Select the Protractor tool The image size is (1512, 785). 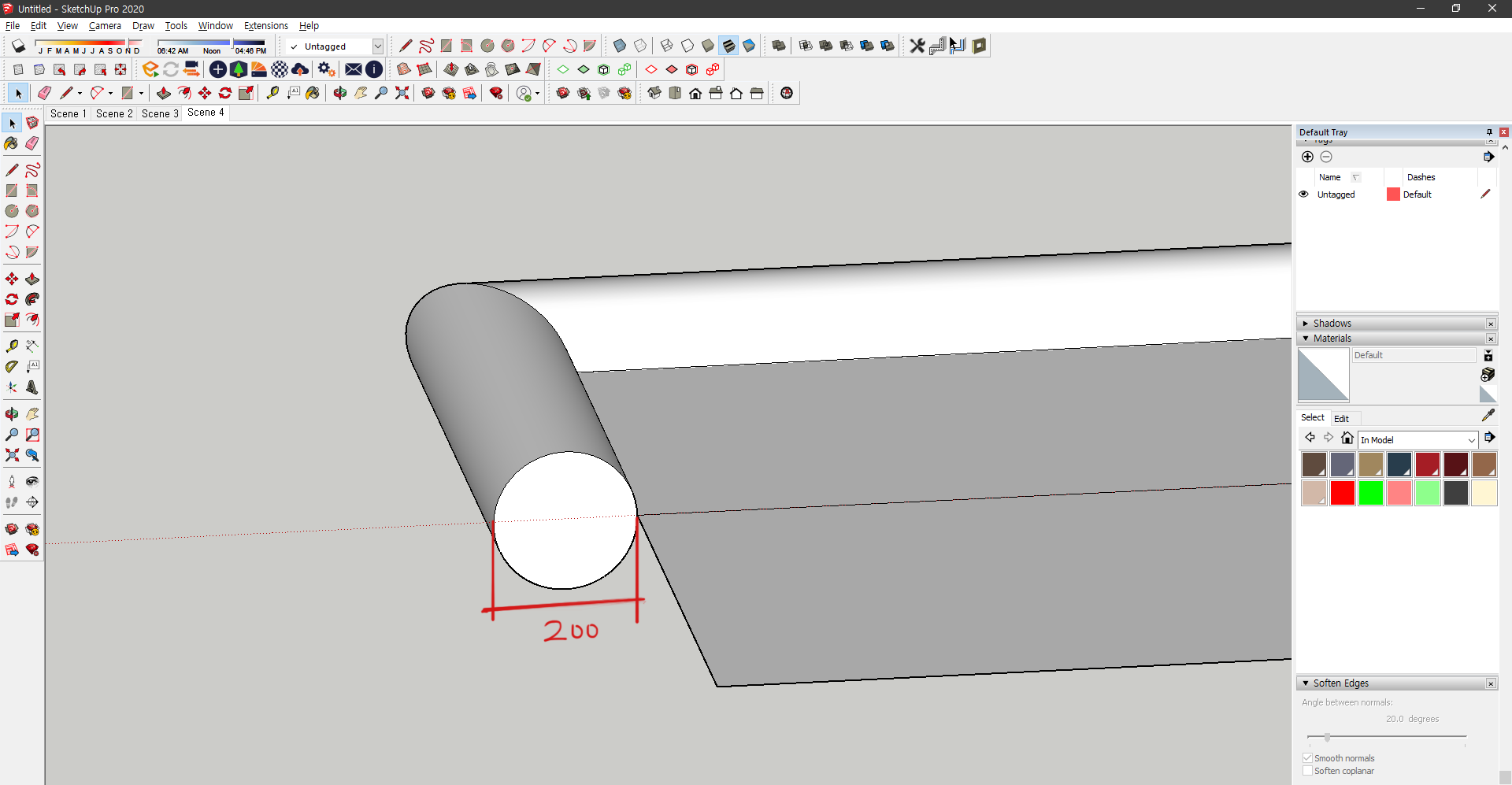click(x=12, y=367)
